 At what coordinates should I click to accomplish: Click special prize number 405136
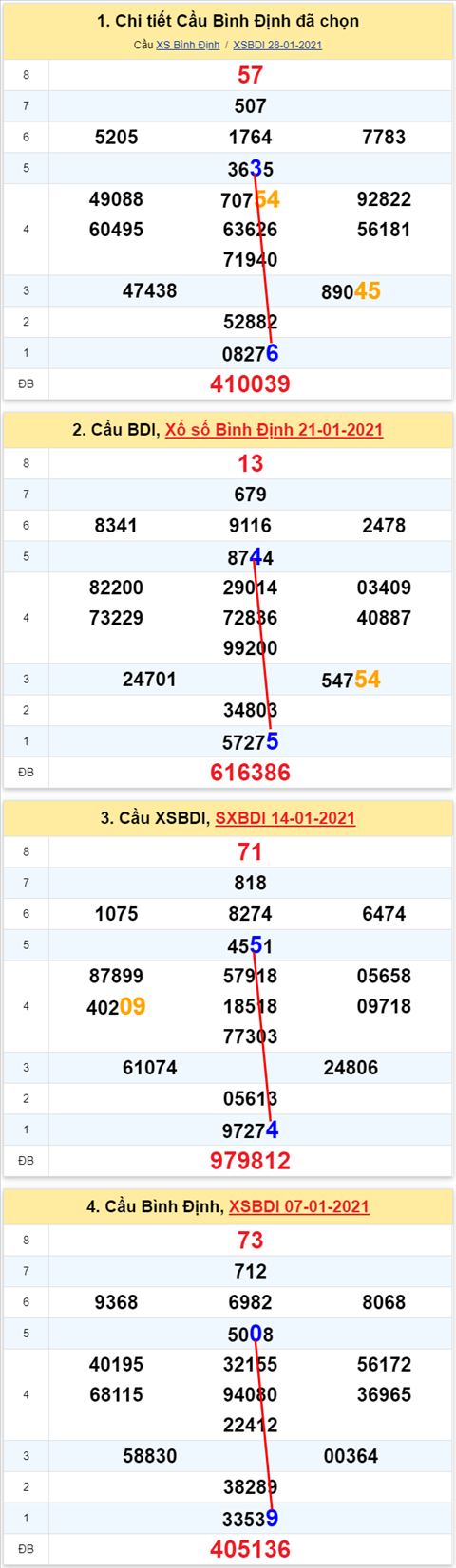coord(250,1549)
